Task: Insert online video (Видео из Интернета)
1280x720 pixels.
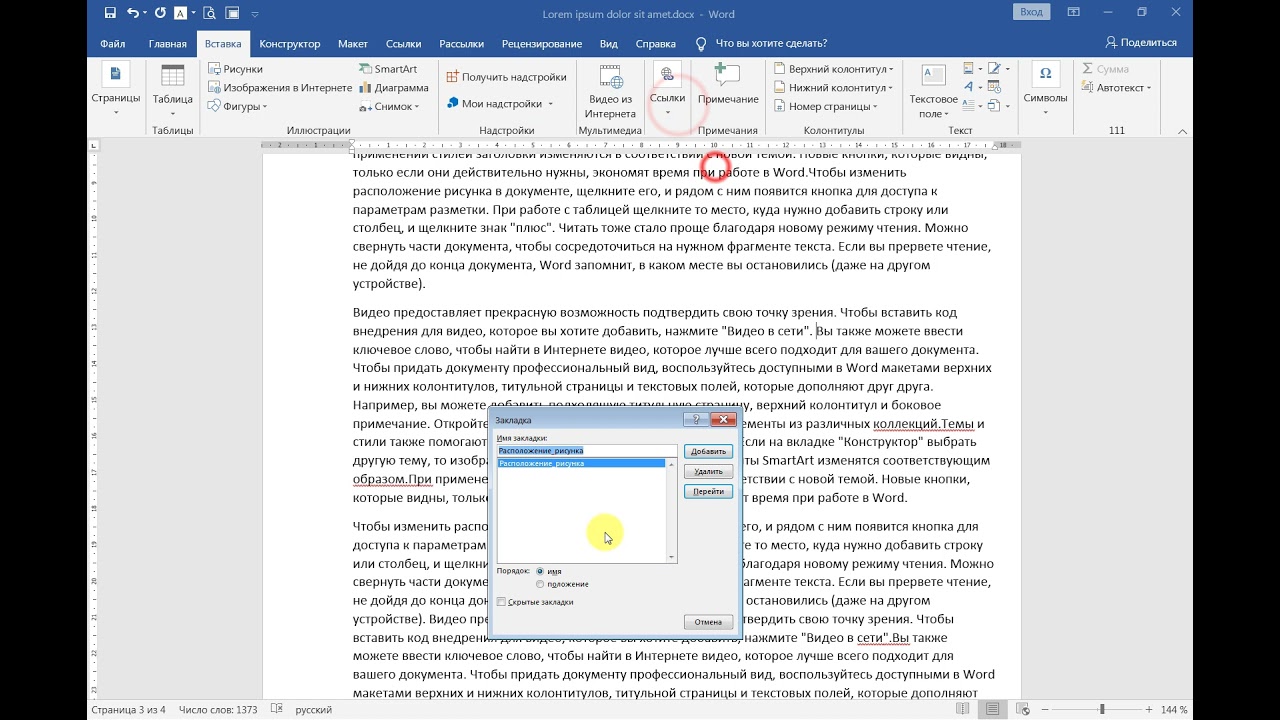Action: coord(611,92)
